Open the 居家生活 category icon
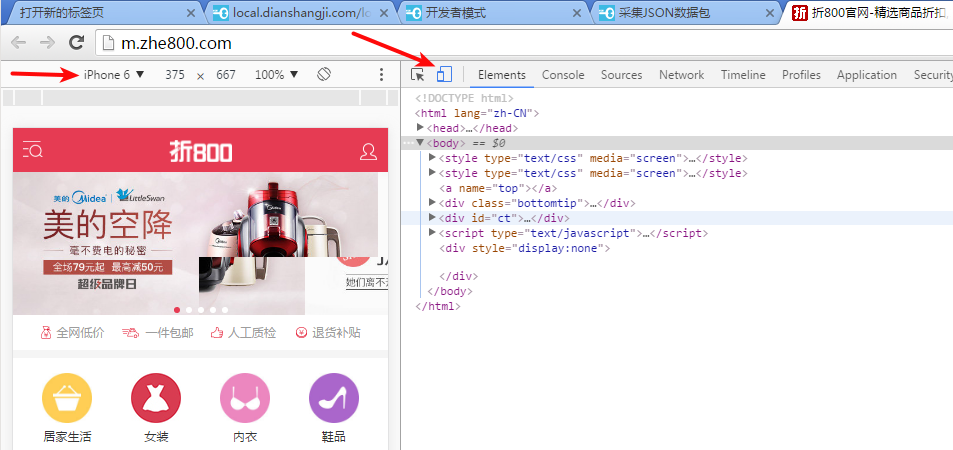 [67, 398]
